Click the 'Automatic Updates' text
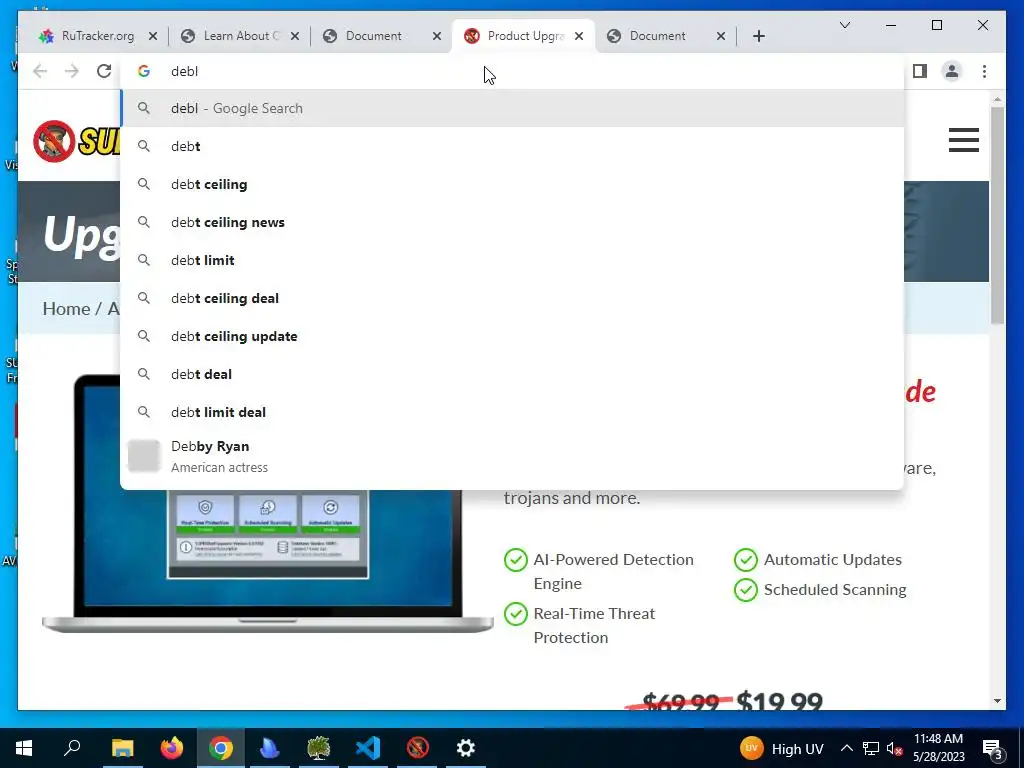The image size is (1024, 768). point(833,560)
